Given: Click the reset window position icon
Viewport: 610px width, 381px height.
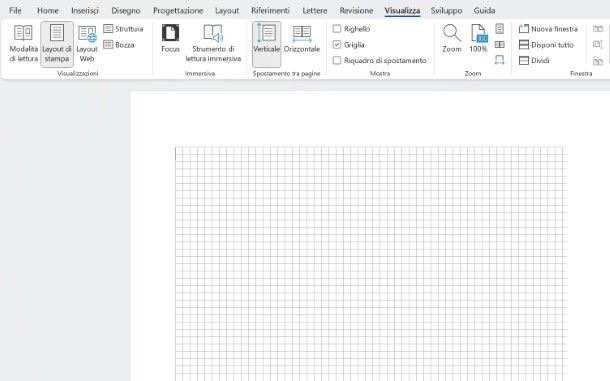Looking at the screenshot, I should point(598,61).
